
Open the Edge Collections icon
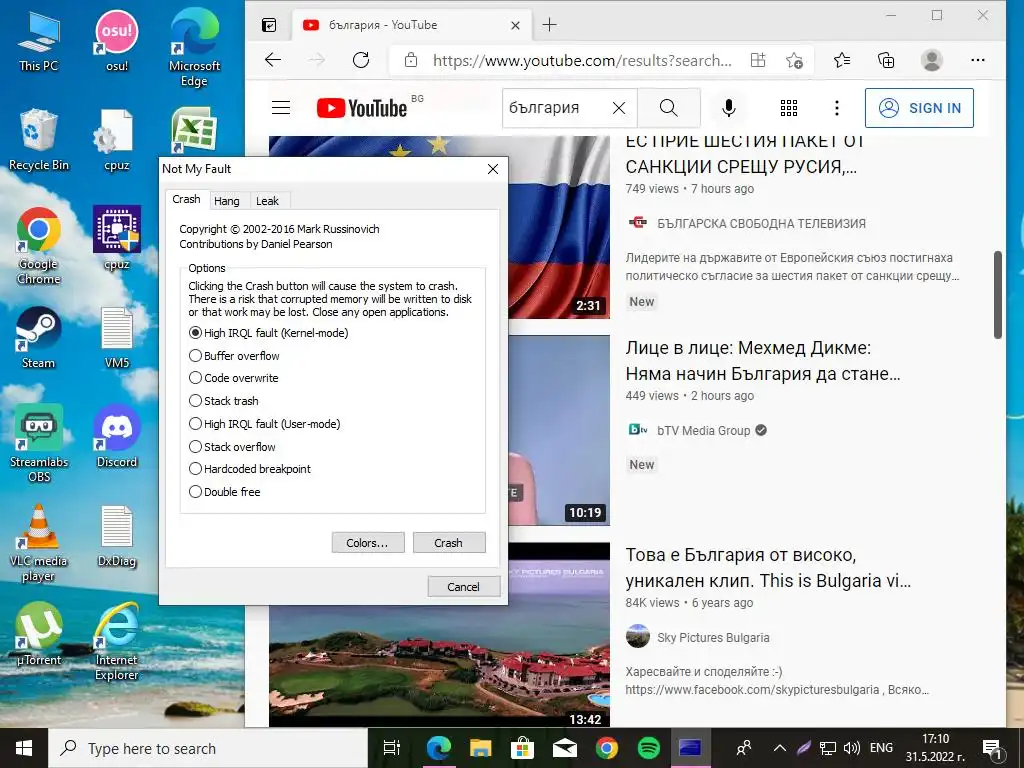886,60
